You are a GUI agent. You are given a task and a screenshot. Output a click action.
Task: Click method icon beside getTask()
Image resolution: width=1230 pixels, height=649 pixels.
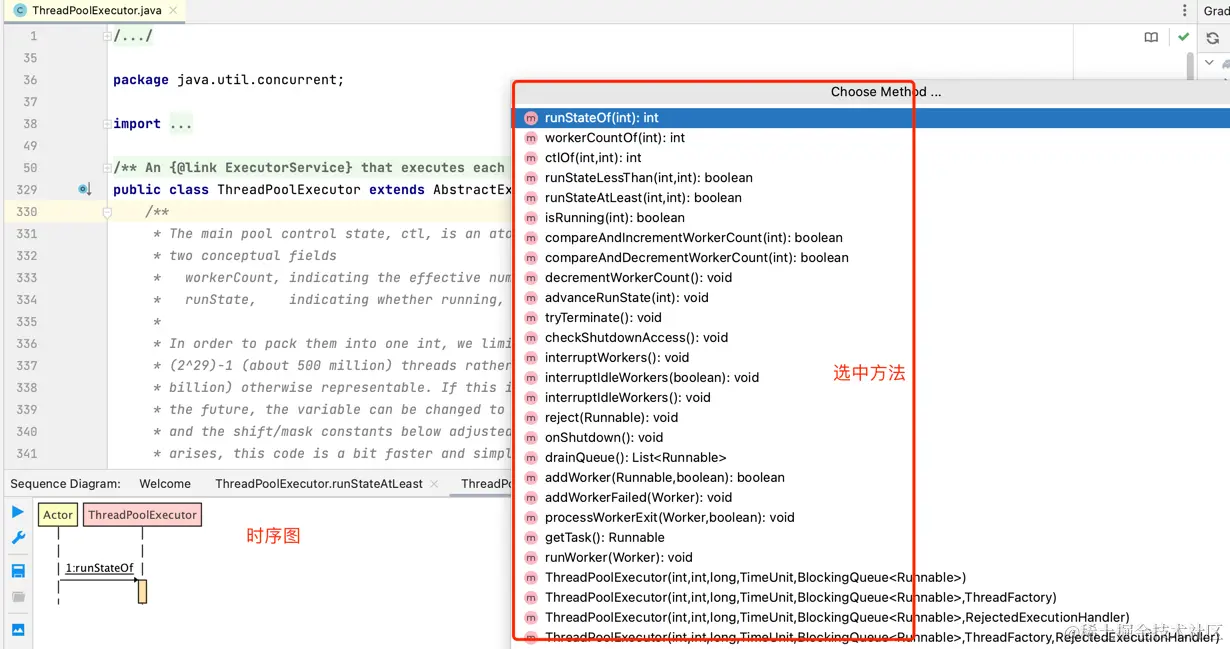click(531, 538)
